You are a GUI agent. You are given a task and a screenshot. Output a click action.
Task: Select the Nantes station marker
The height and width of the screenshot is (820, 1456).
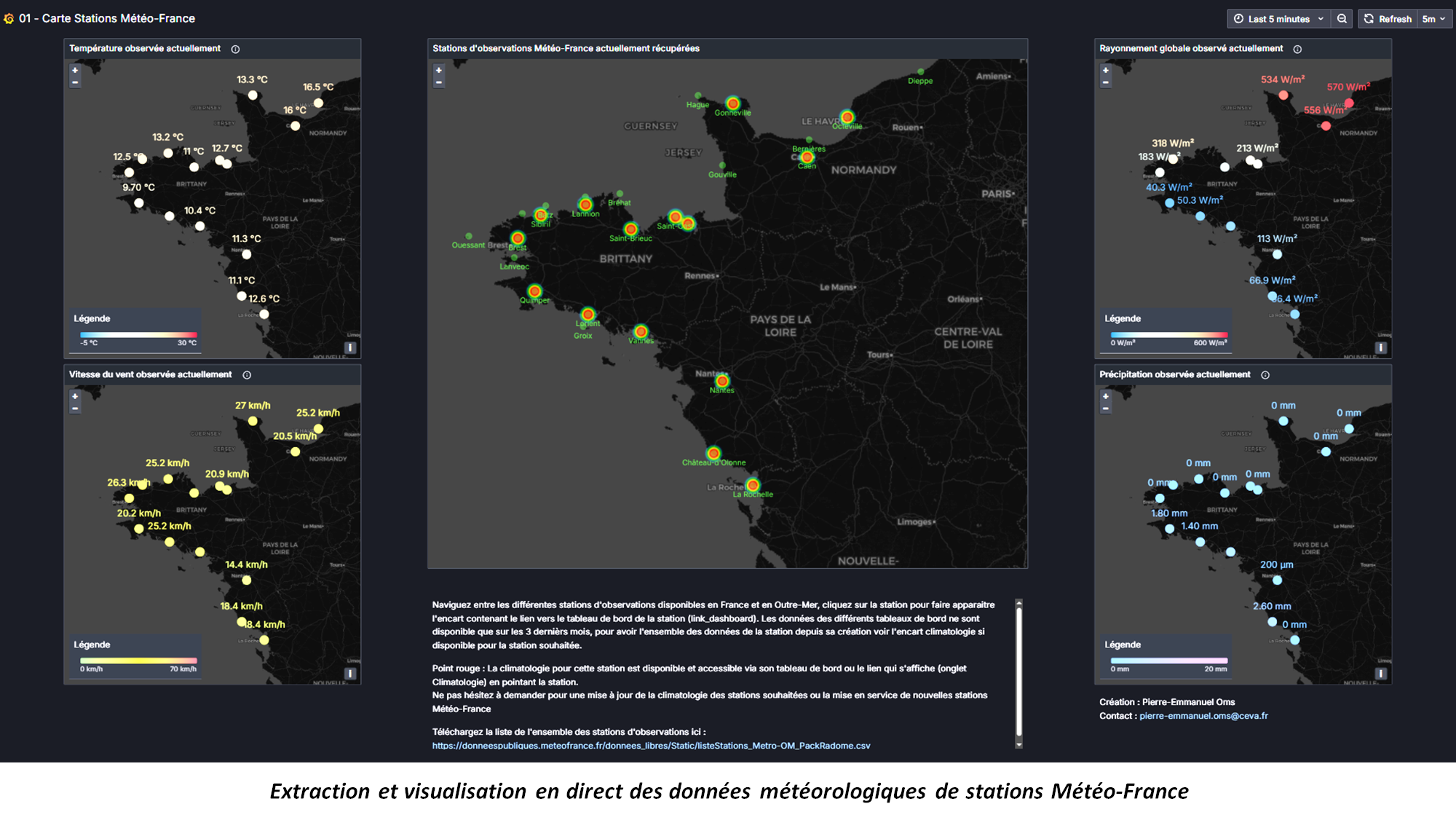(722, 381)
